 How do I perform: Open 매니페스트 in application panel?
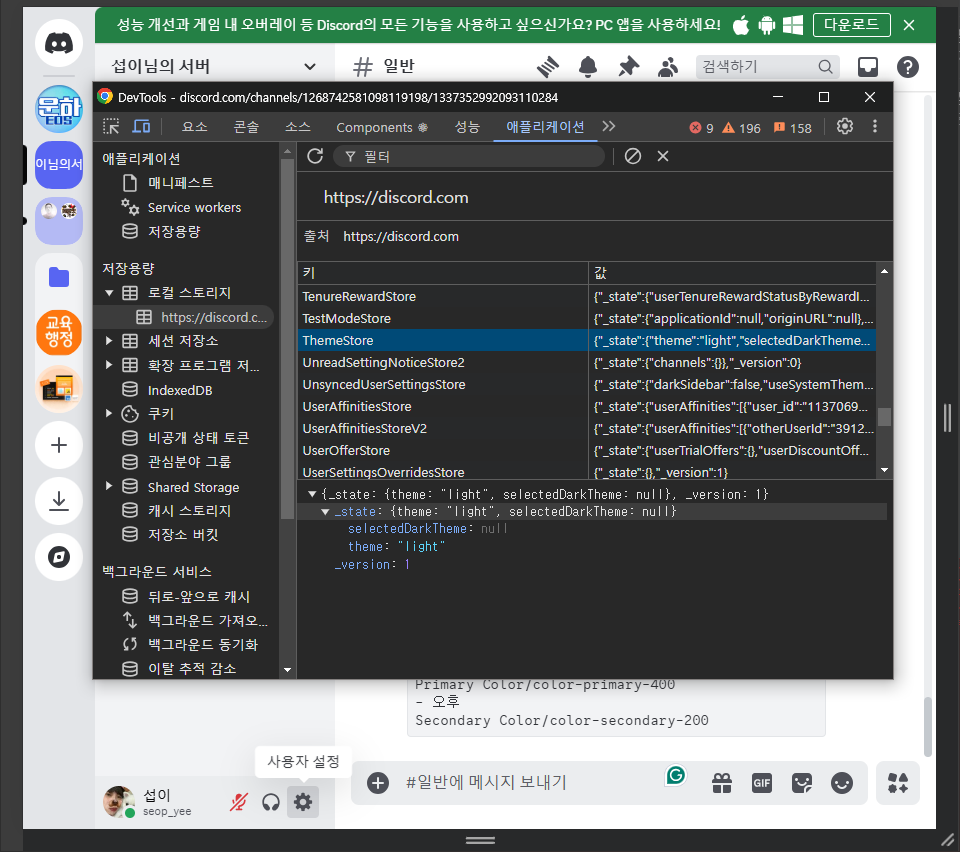[181, 182]
